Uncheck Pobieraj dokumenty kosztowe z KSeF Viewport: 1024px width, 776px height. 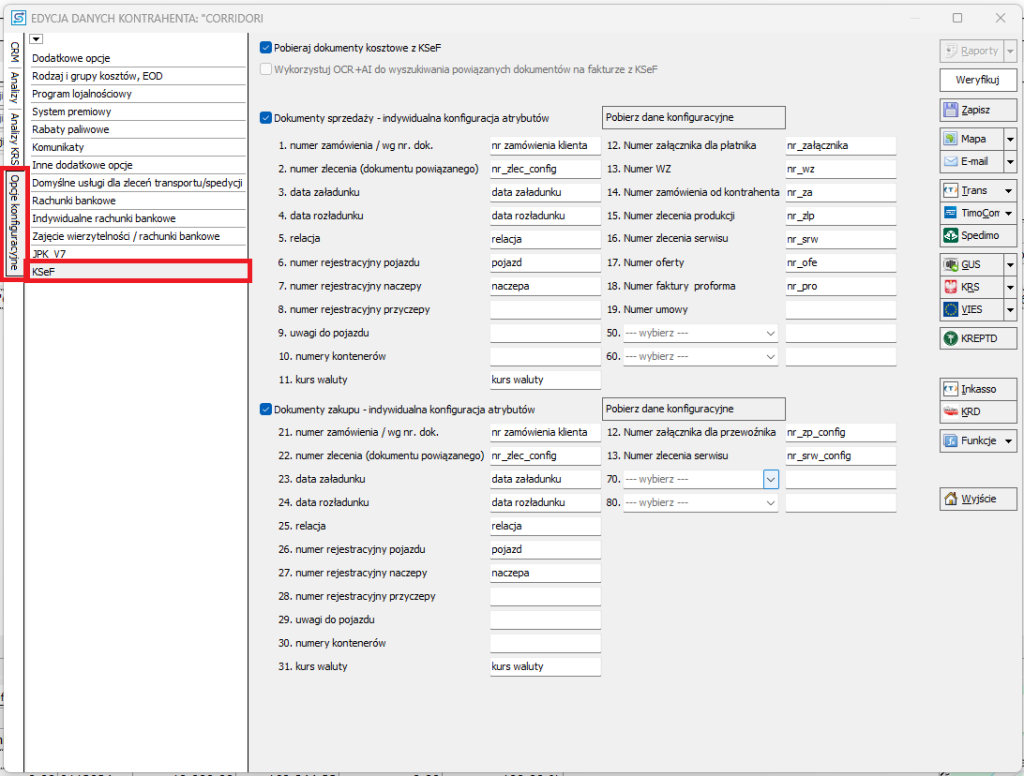266,47
